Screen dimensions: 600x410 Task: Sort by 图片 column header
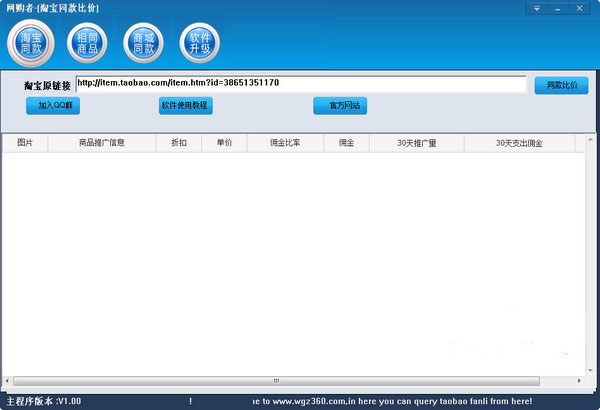(25, 143)
